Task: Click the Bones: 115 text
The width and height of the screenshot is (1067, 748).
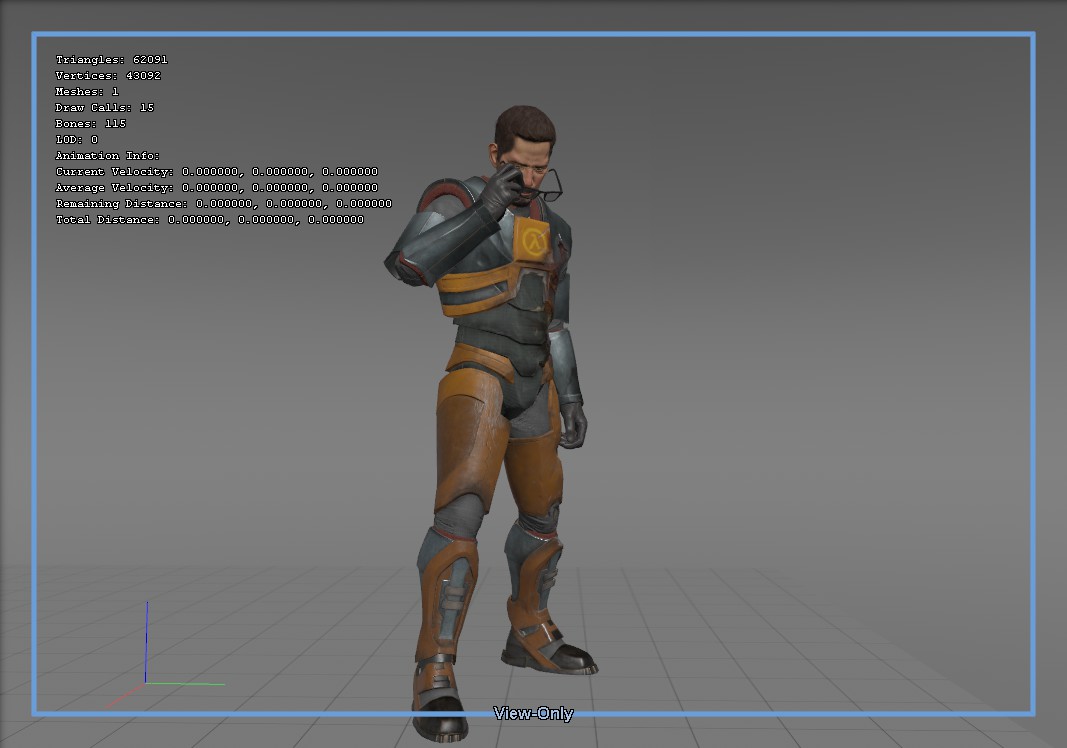Action: 91,124
